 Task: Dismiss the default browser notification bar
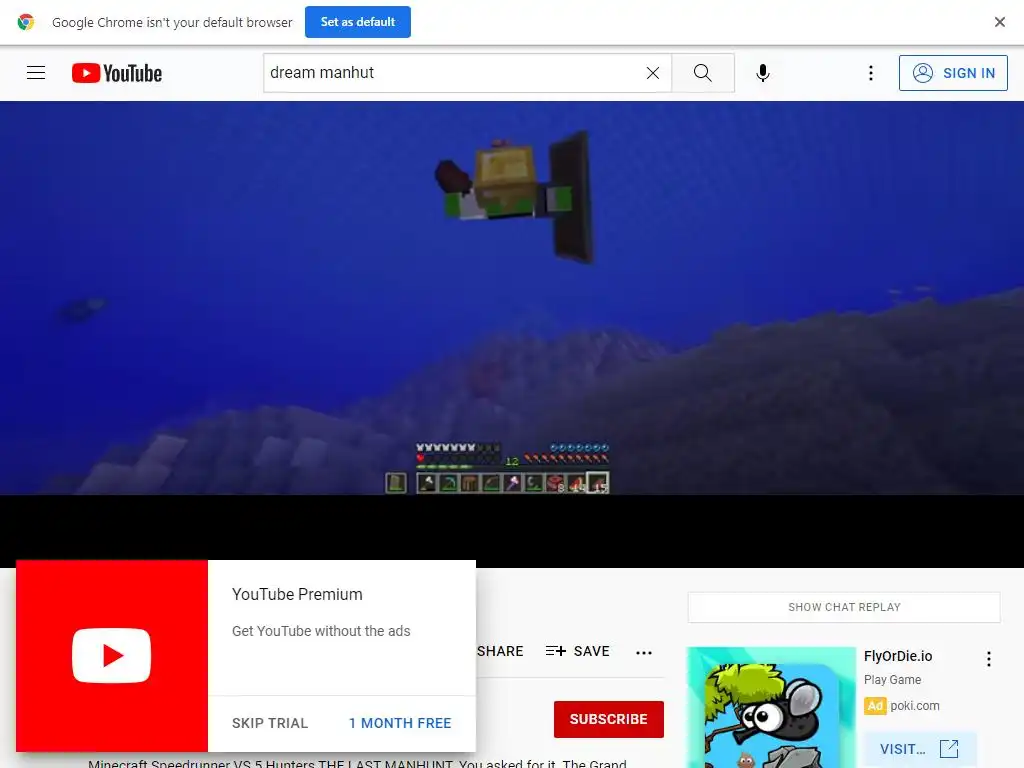999,22
